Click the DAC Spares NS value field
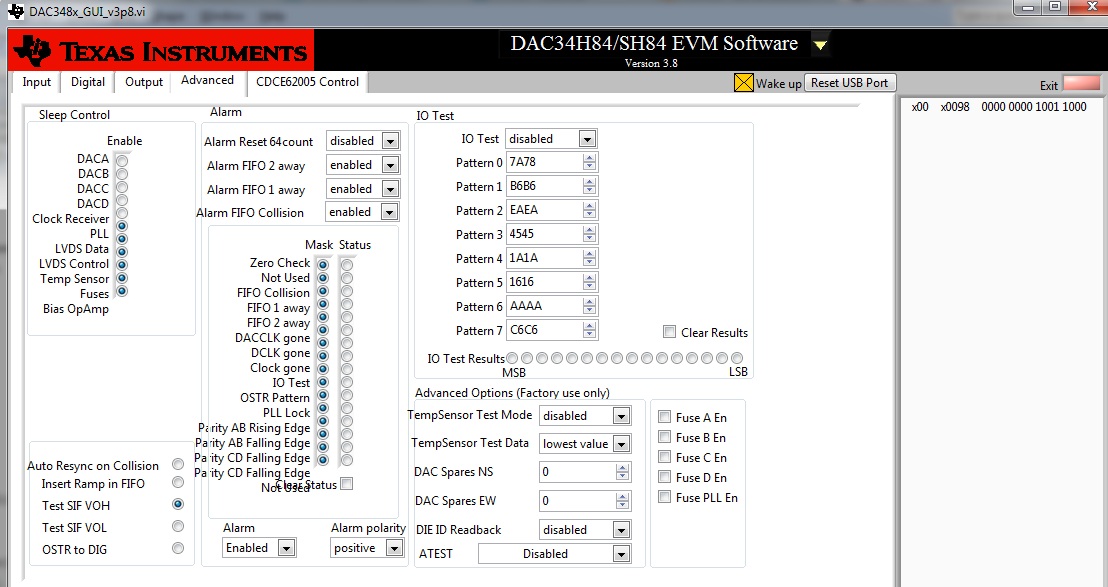 coord(577,472)
